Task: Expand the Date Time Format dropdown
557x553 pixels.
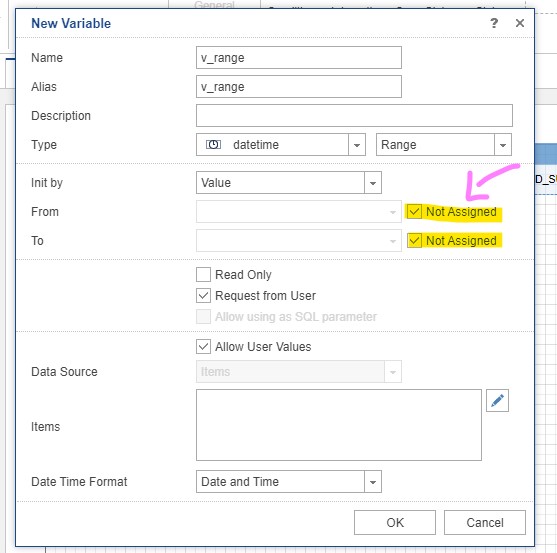Action: (373, 482)
